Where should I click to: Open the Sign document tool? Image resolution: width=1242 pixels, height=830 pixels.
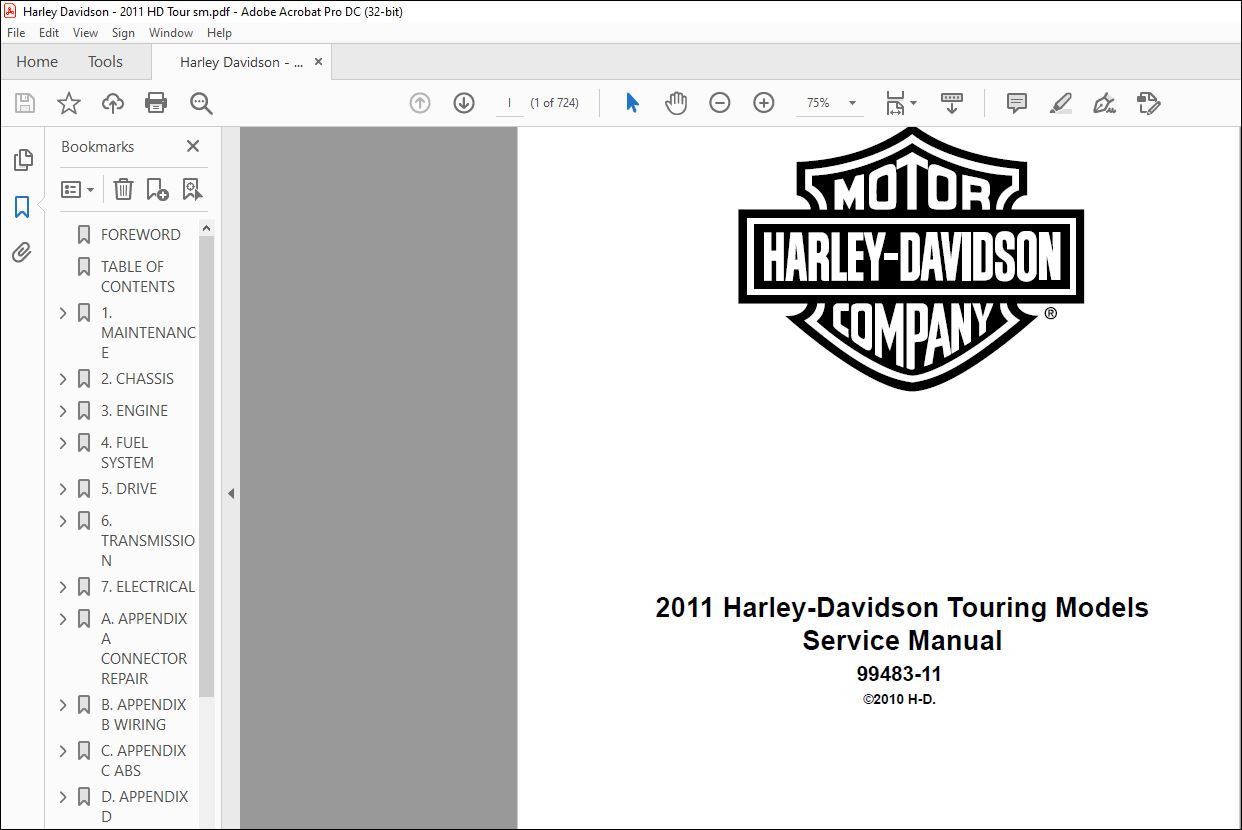point(1105,103)
